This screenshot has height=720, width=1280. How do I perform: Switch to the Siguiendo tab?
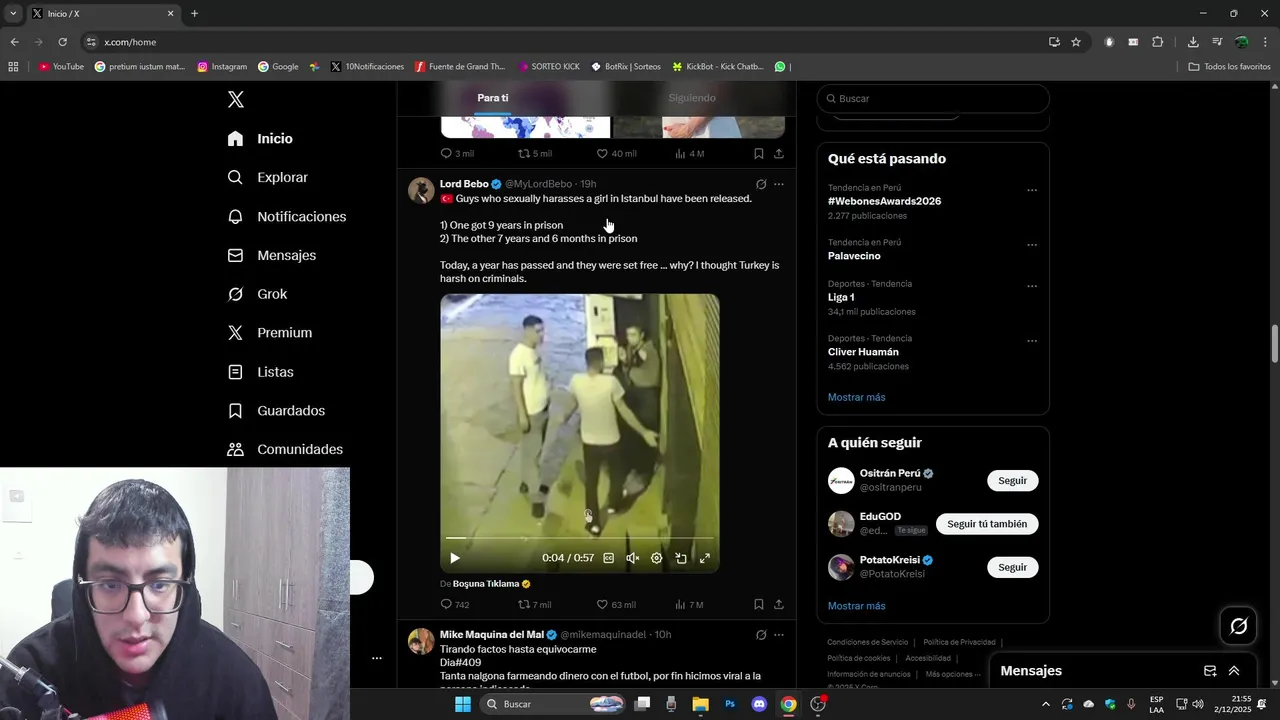[x=692, y=98]
